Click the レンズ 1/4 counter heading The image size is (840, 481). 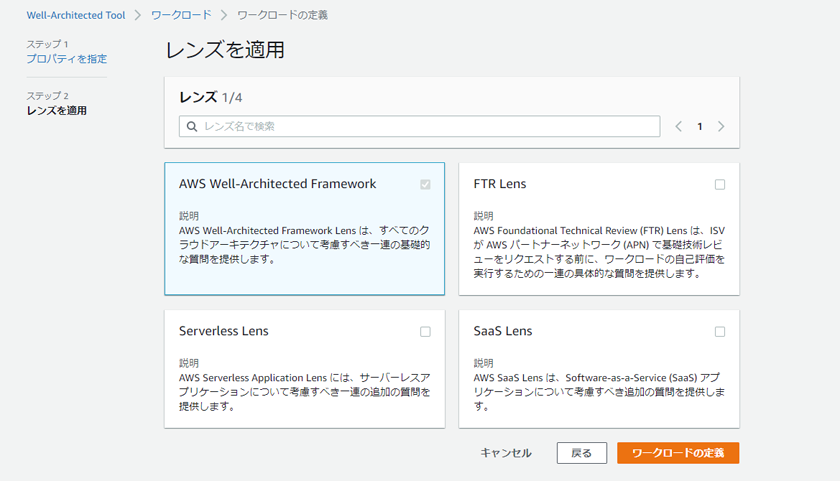211,97
